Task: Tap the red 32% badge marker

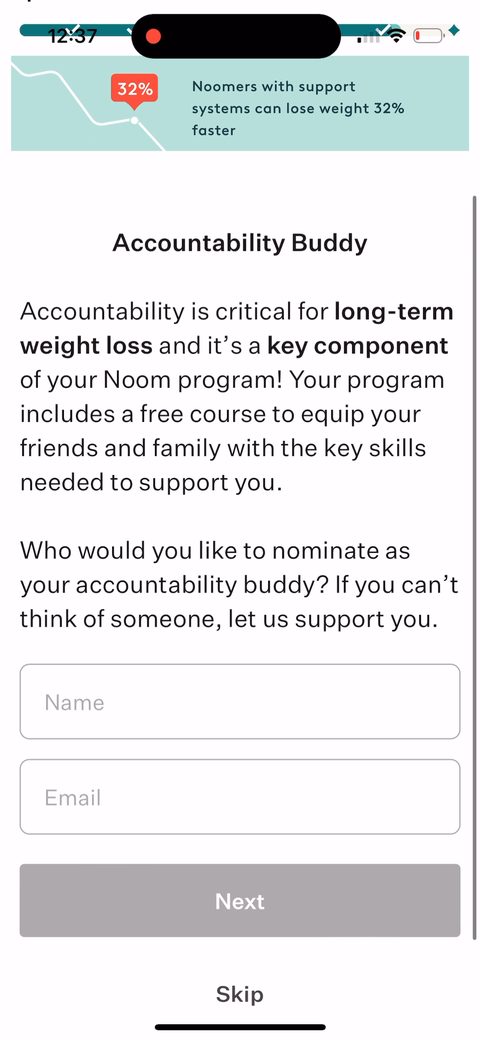Action: (x=135, y=90)
